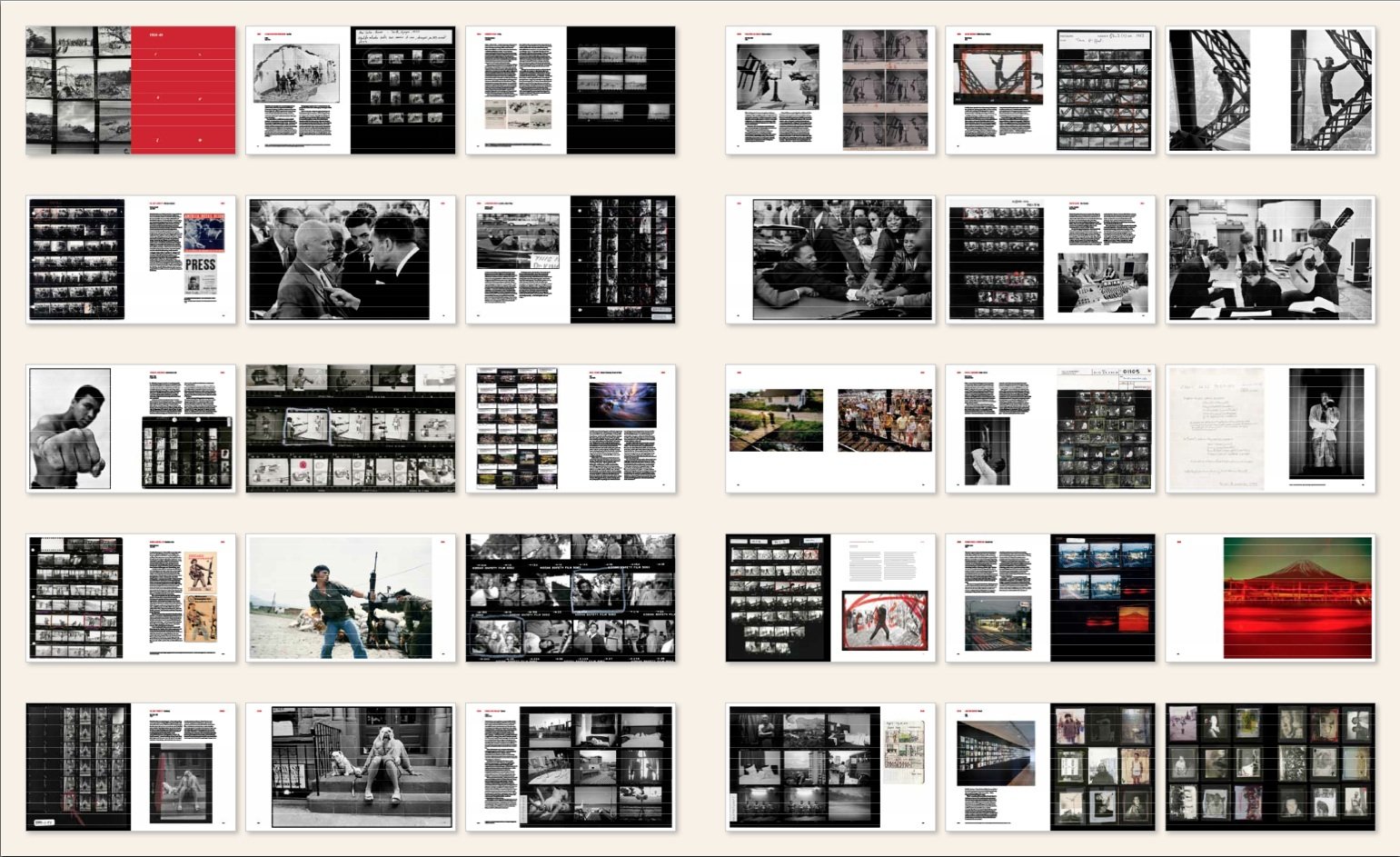This screenshot has width=1400, height=857.
Task: Select the color photo of person raising rifle
Action: (x=351, y=598)
